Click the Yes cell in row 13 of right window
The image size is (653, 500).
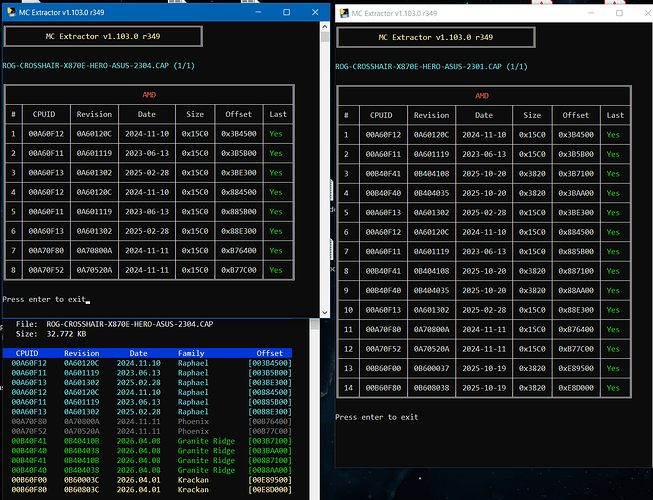tap(613, 368)
